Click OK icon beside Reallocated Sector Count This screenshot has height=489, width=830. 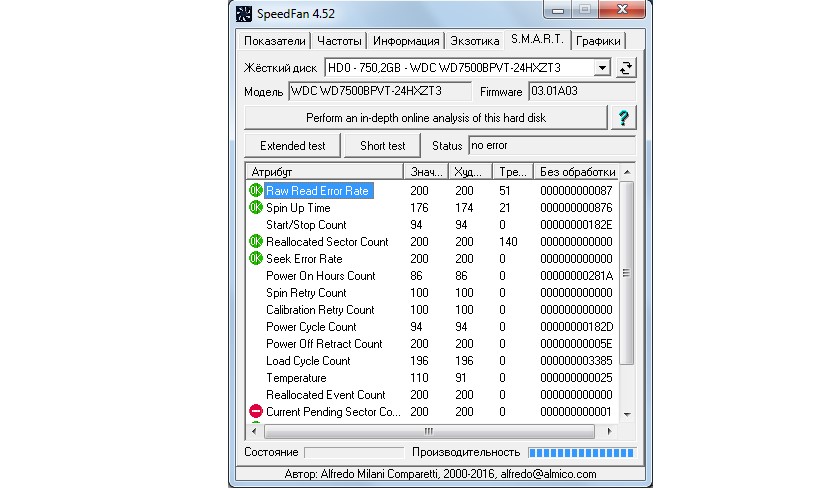tap(256, 241)
